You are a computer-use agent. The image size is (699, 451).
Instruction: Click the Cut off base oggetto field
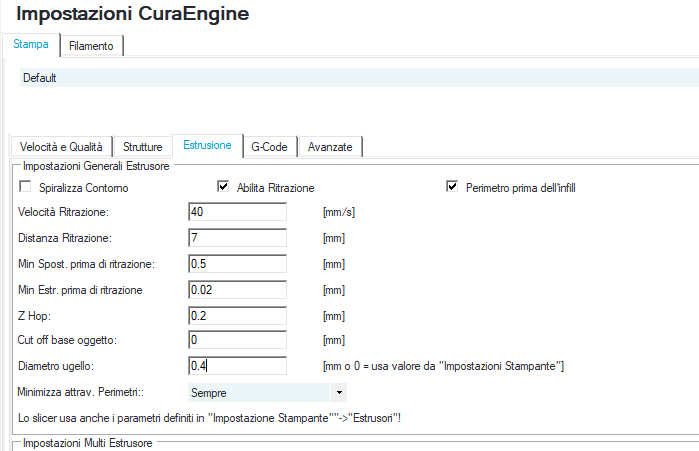[238, 340]
